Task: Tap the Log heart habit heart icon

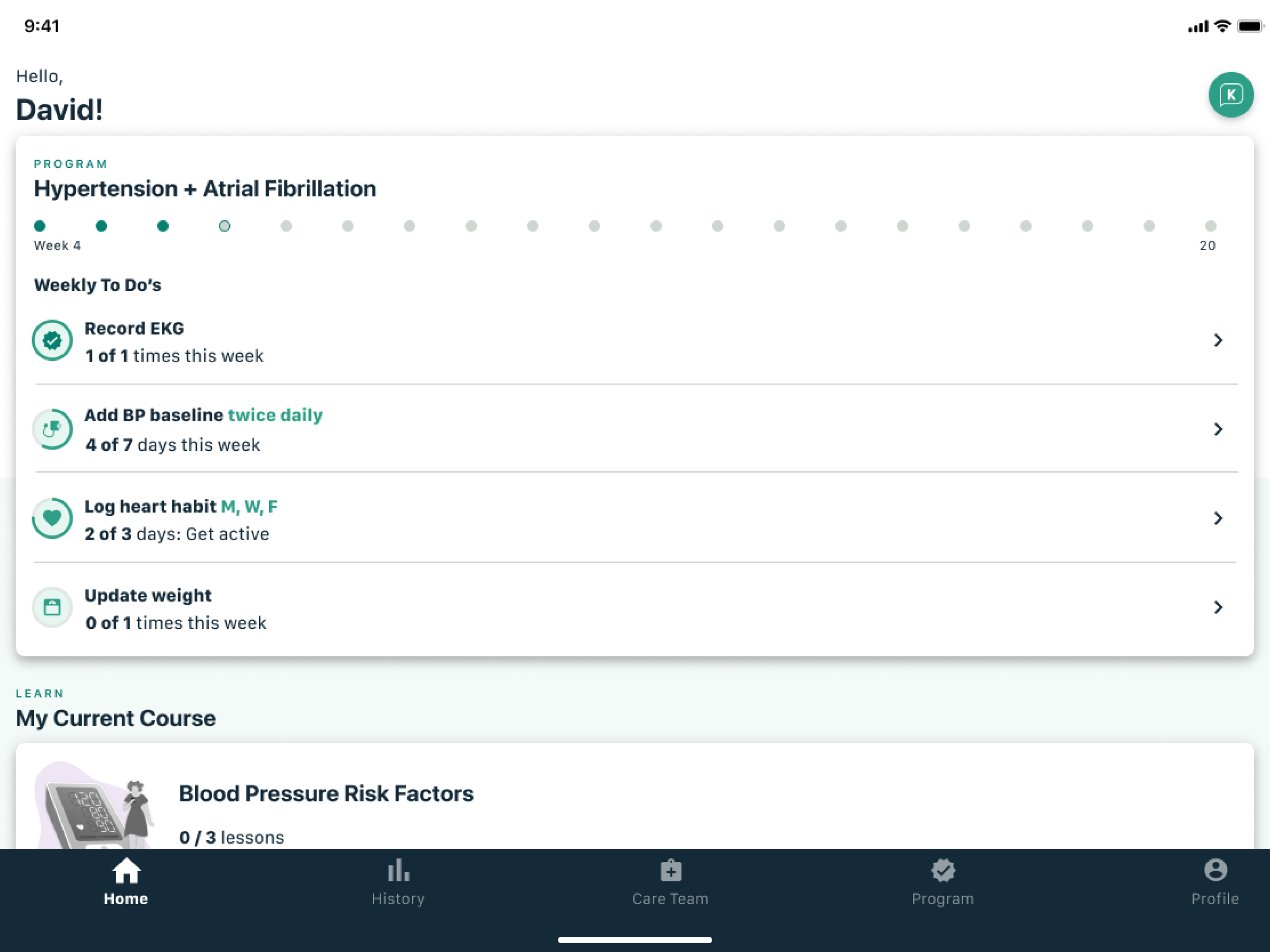Action: [52, 518]
